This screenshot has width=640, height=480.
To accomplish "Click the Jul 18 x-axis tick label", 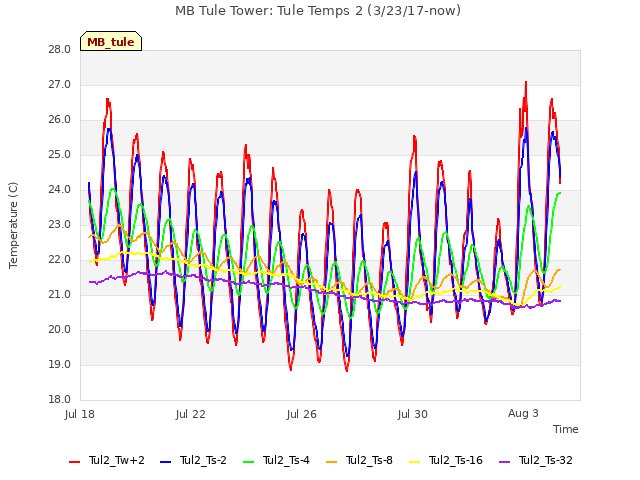I will coord(80,414).
